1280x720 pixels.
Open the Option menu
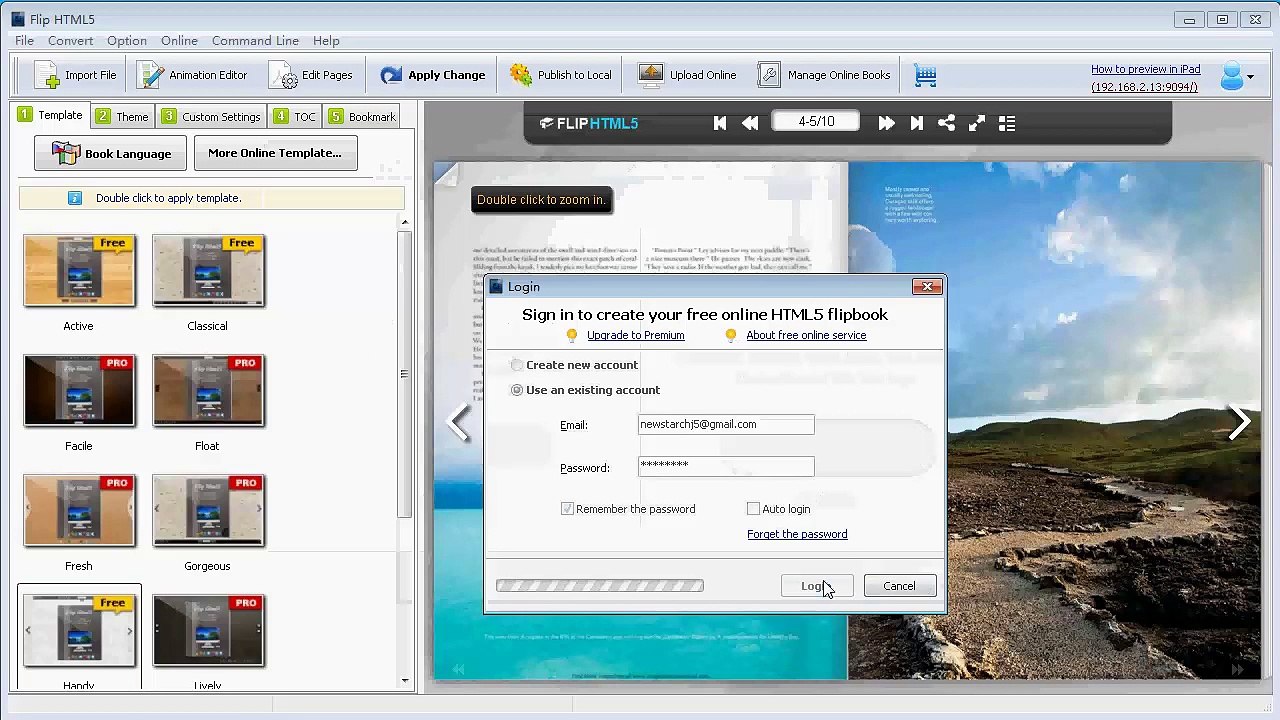(127, 41)
